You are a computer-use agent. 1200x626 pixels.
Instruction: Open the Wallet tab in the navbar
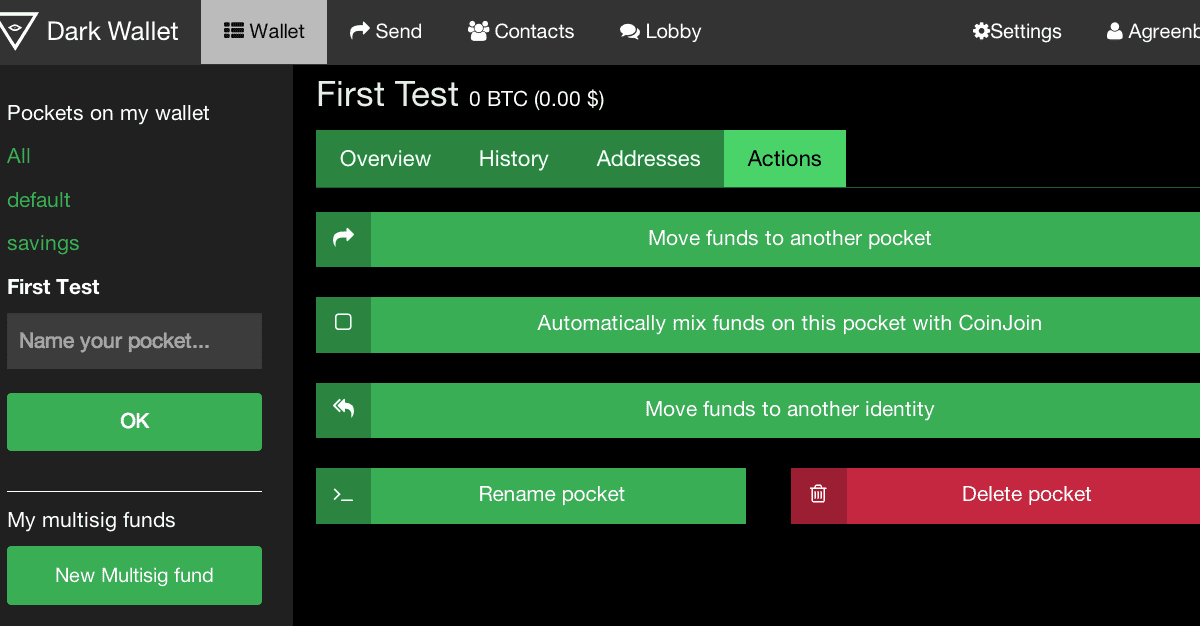(x=264, y=31)
